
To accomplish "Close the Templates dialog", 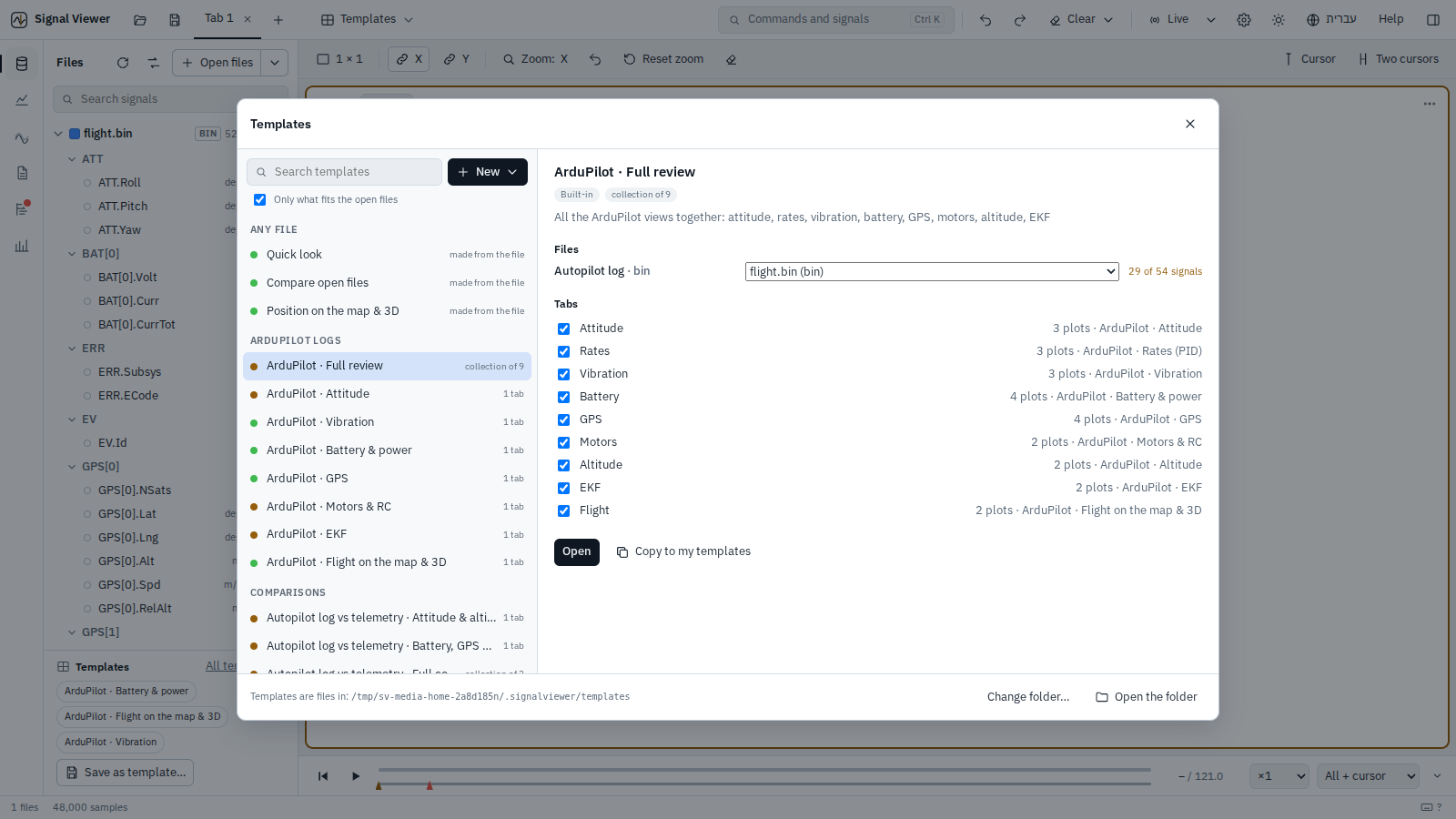I will click(x=1190, y=124).
